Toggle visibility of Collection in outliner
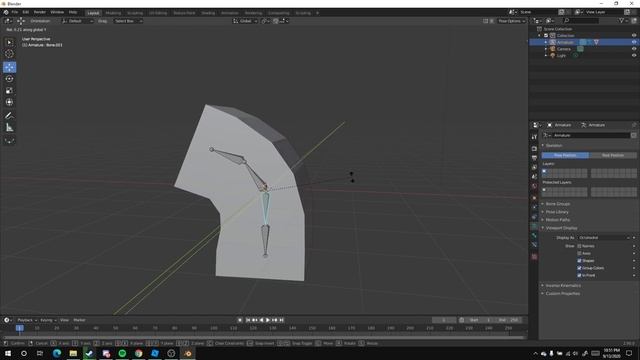640x360 pixels. [x=634, y=36]
